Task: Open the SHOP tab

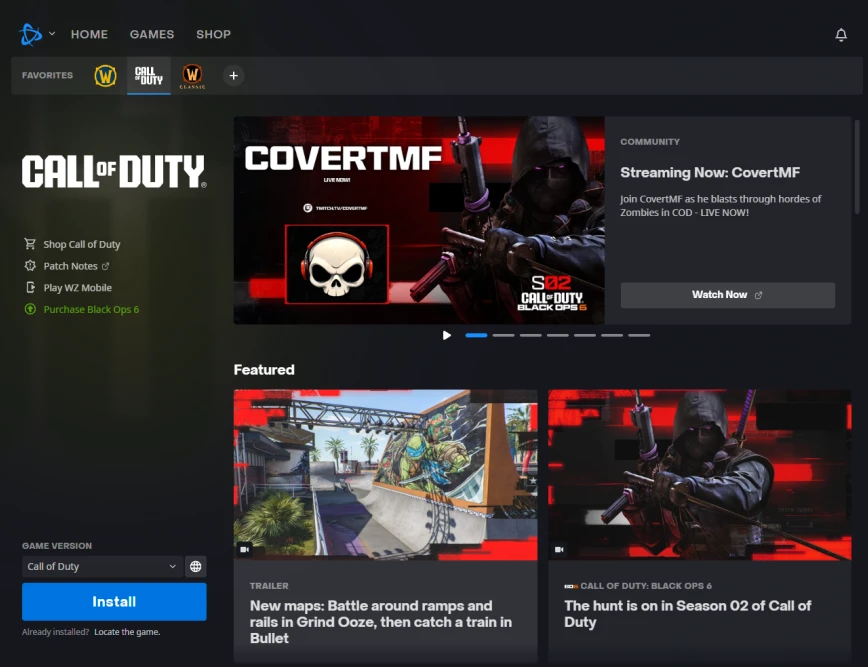Action: click(x=213, y=34)
